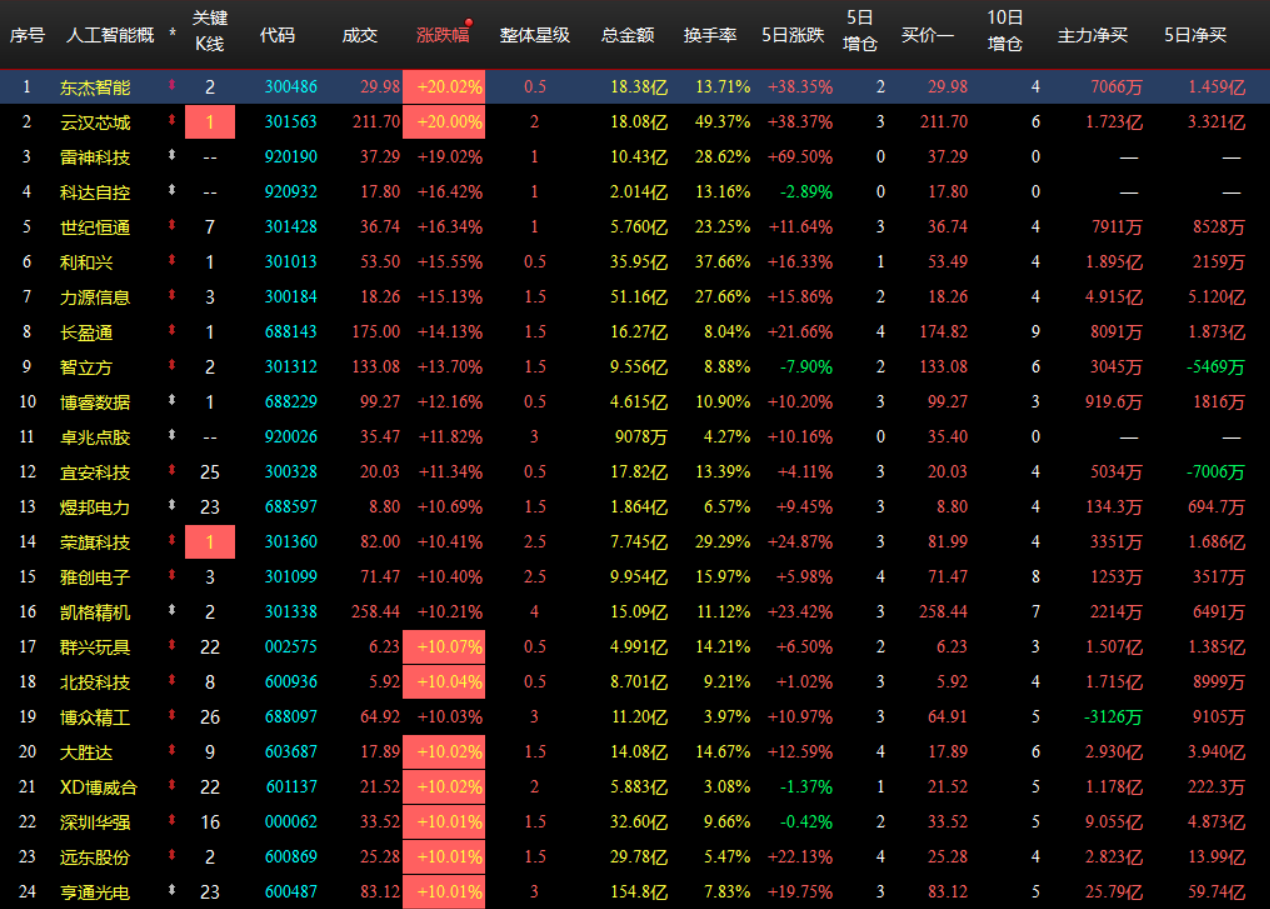The width and height of the screenshot is (1270, 909).
Task: Sort by the 整体星级 column header
Action: (x=535, y=35)
